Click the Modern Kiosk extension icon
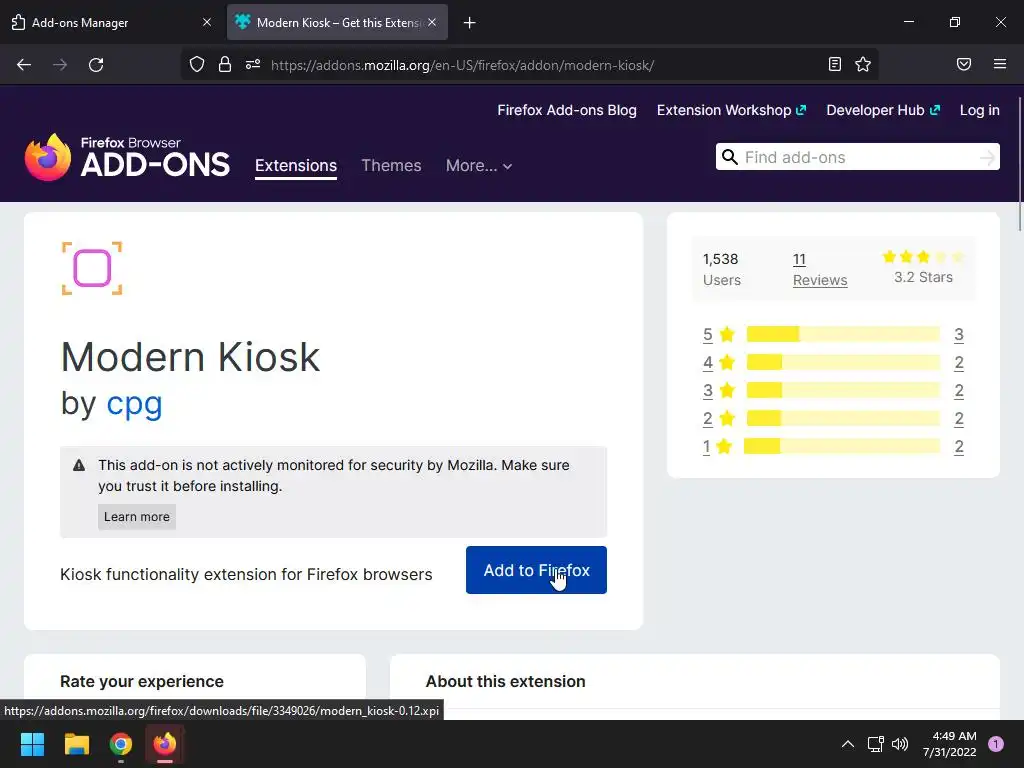Viewport: 1024px width, 768px height. coord(92,268)
